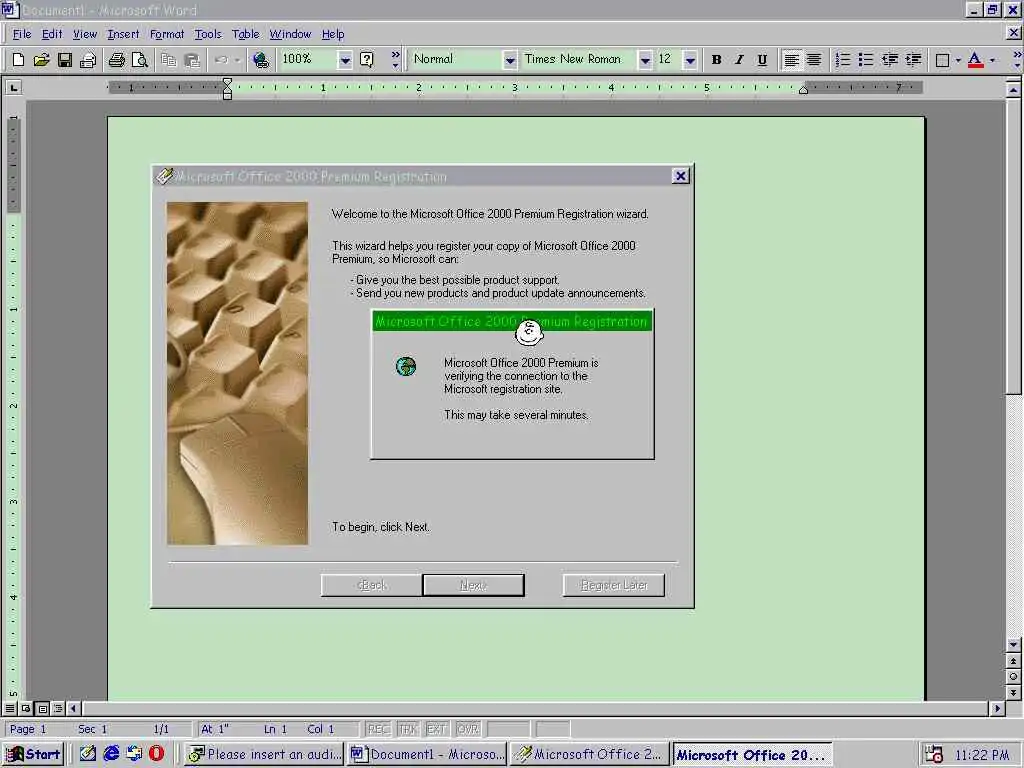This screenshot has height=768, width=1024.
Task: Toggle TRK track changes status
Action: coord(408,729)
